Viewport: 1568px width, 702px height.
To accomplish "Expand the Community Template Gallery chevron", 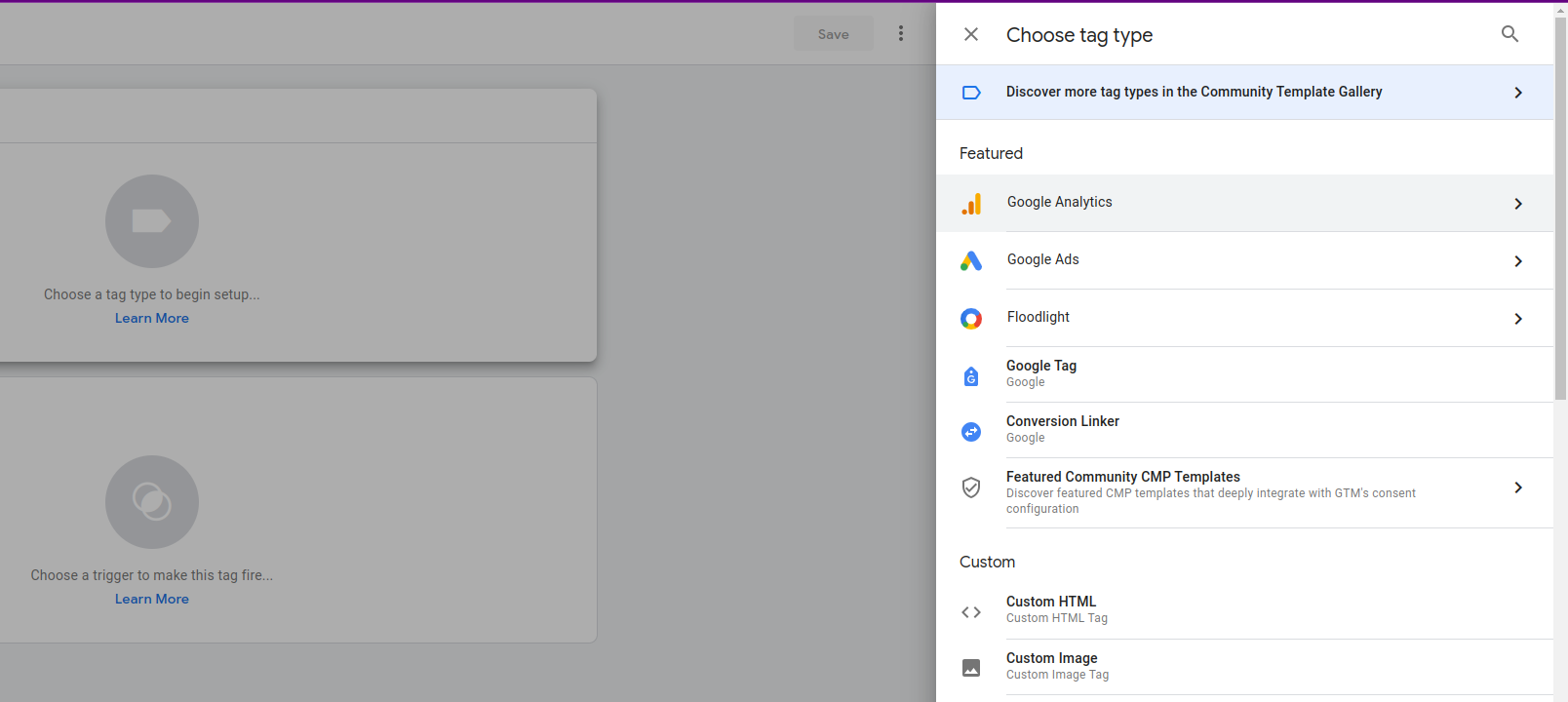I will click(x=1518, y=93).
